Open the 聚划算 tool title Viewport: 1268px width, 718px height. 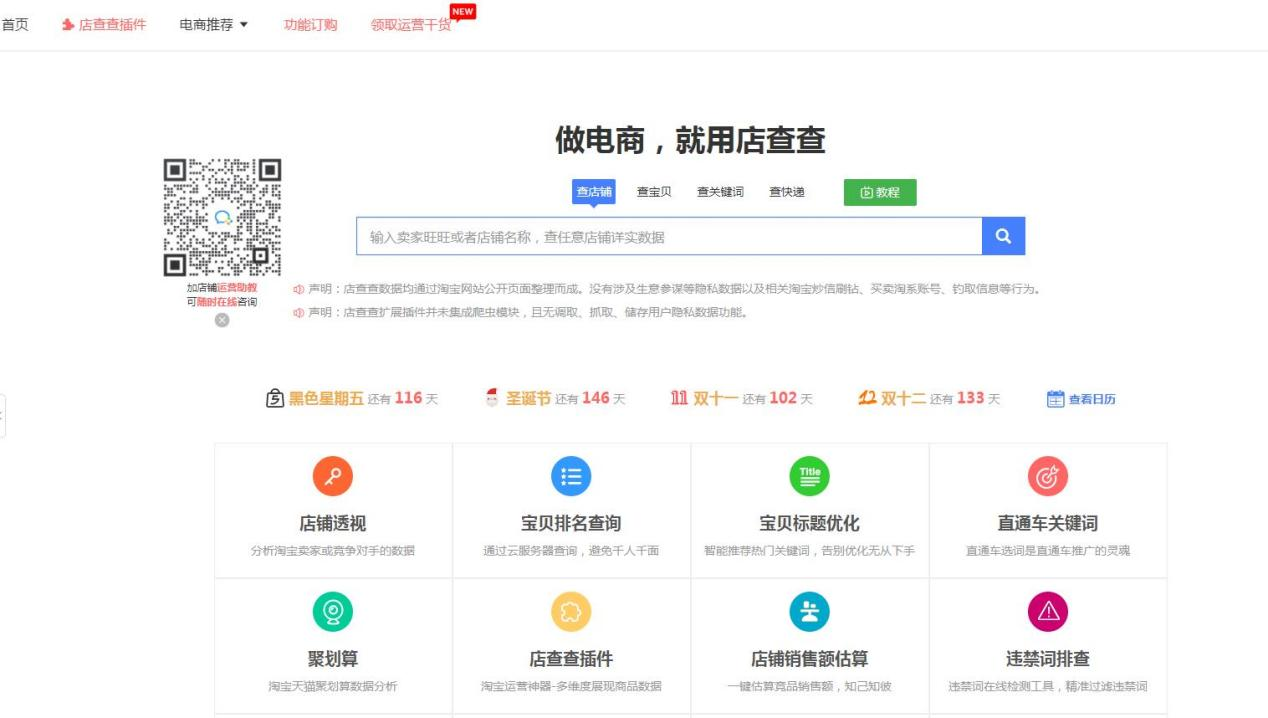pyautogui.click(x=333, y=659)
